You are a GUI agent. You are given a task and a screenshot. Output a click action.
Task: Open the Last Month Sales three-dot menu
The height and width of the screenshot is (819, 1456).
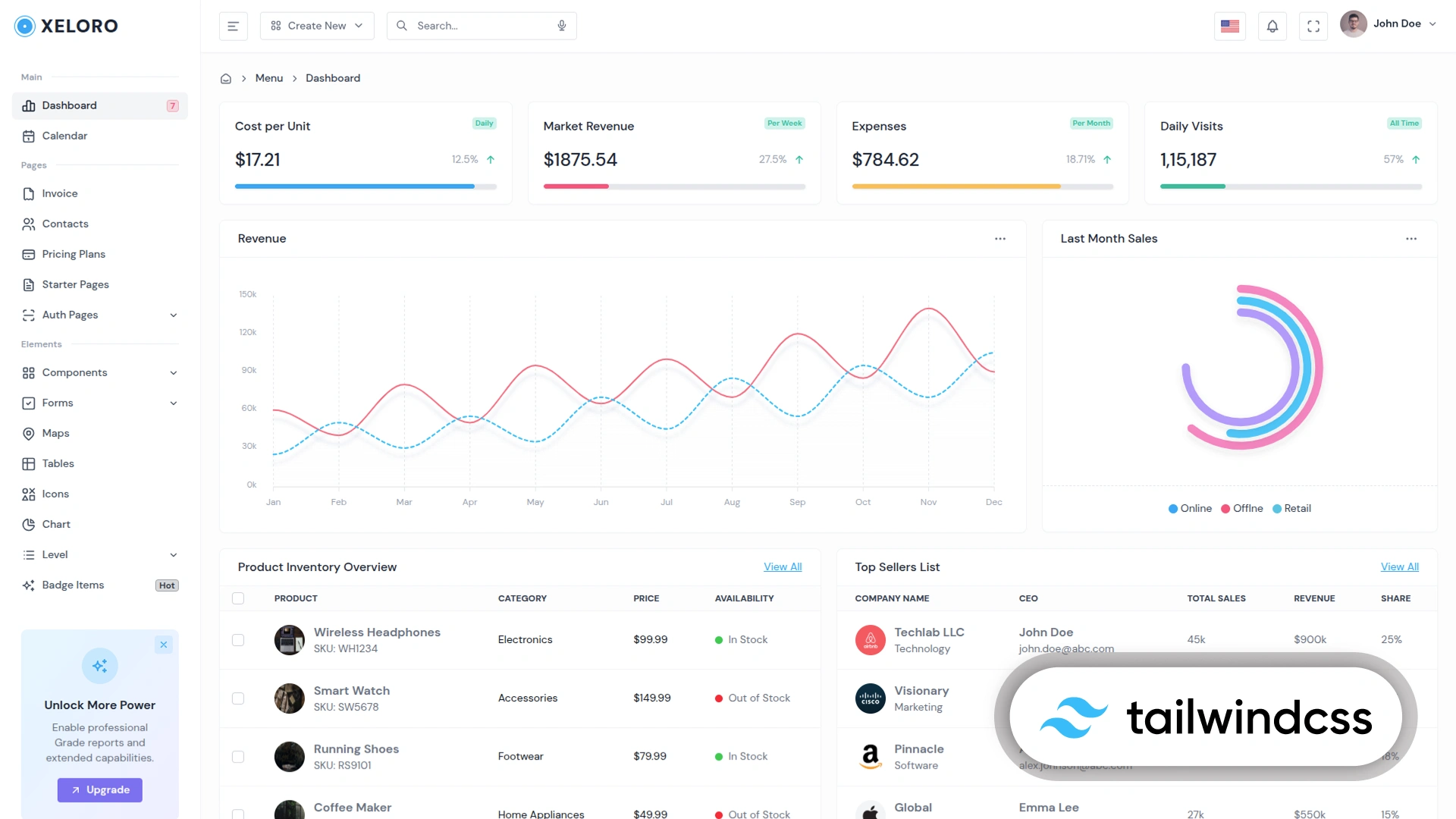click(1411, 239)
